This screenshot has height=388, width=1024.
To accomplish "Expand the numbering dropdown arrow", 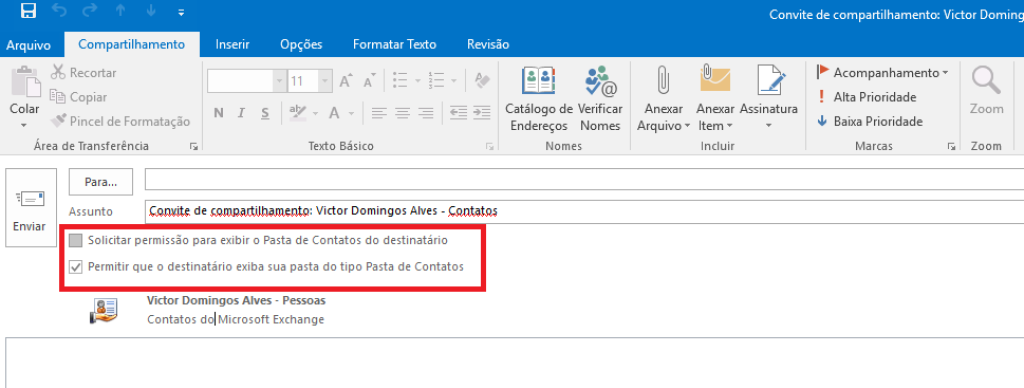I will coord(453,82).
